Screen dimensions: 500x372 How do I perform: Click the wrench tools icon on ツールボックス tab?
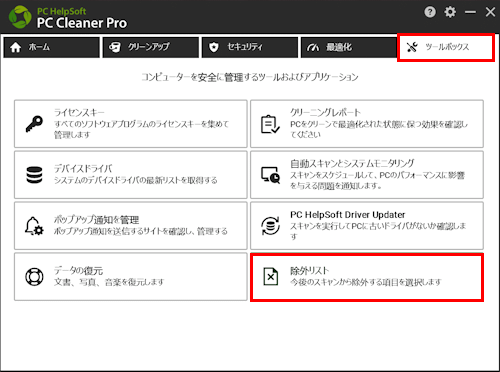(x=412, y=47)
